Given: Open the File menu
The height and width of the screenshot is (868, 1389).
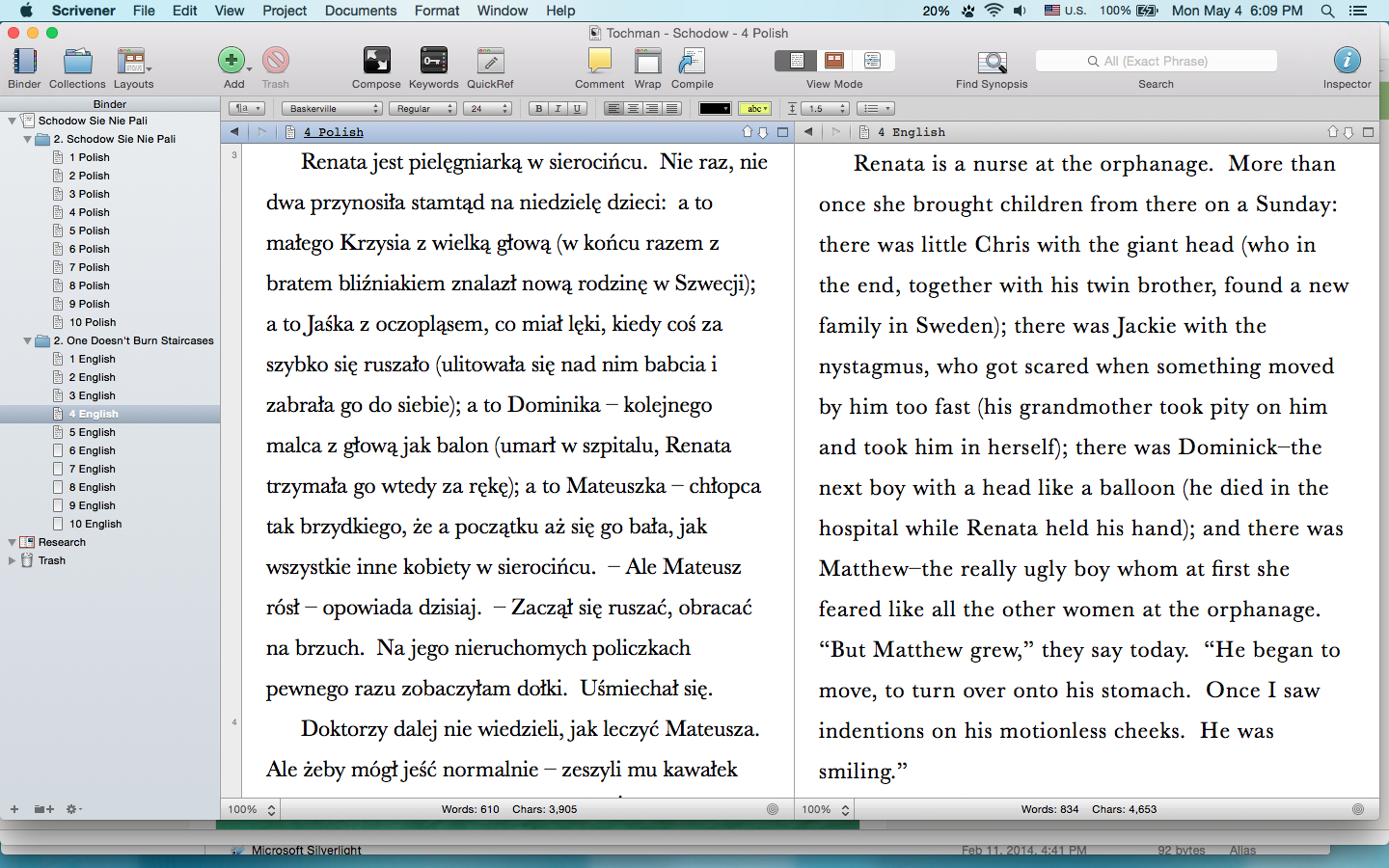Looking at the screenshot, I should (x=144, y=11).
